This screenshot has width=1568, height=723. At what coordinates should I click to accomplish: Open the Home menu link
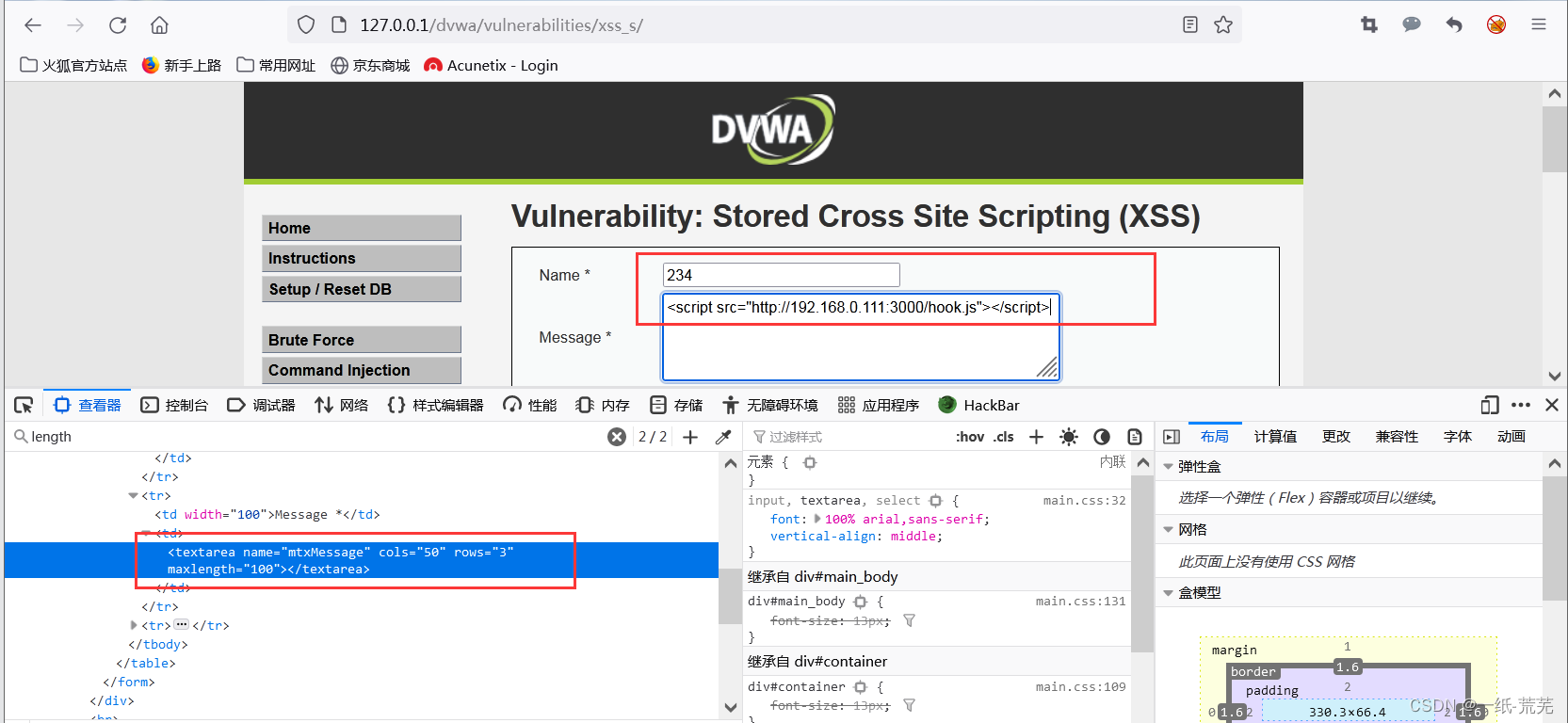tap(362, 228)
